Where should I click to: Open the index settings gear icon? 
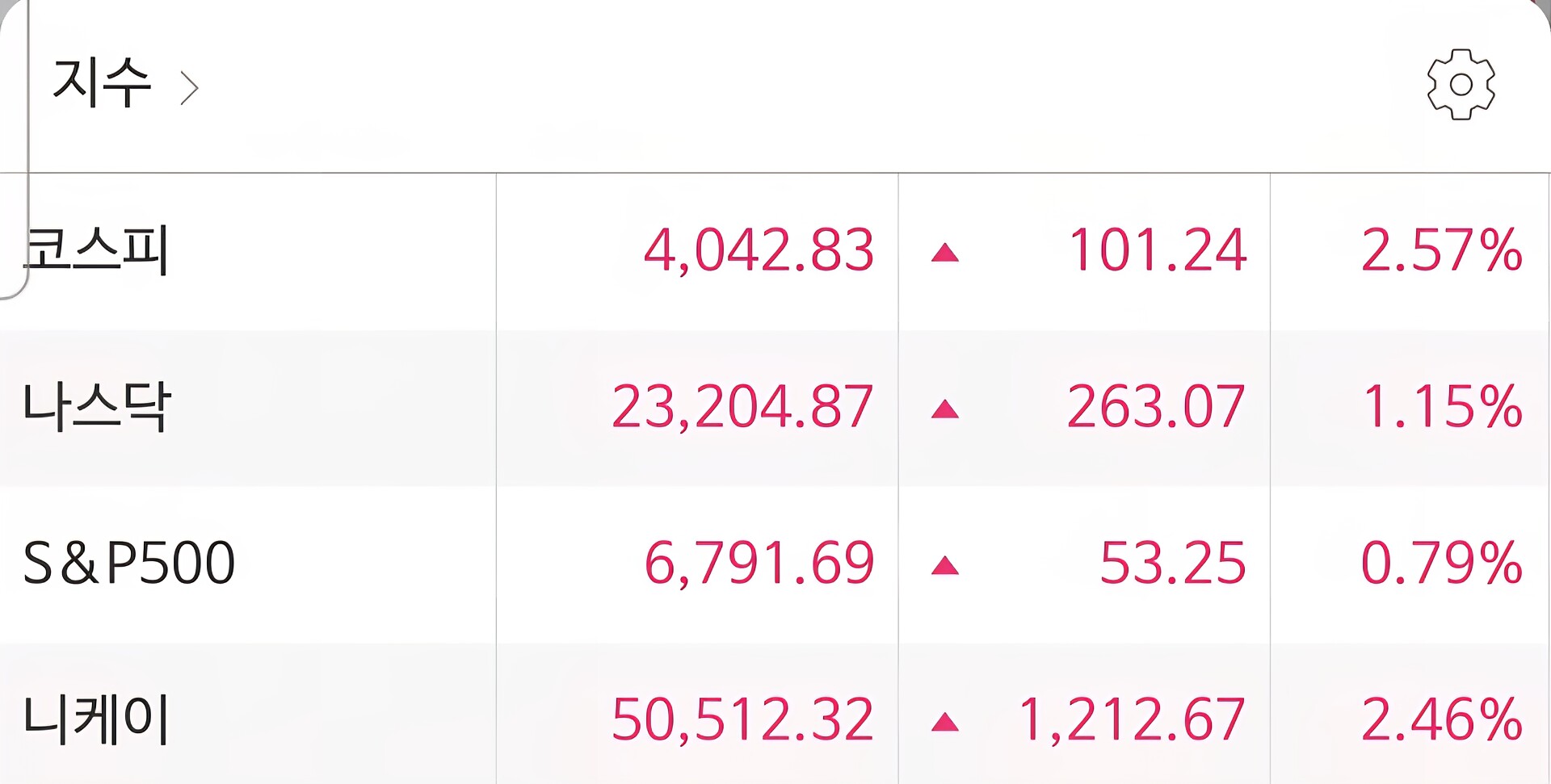pyautogui.click(x=1461, y=85)
